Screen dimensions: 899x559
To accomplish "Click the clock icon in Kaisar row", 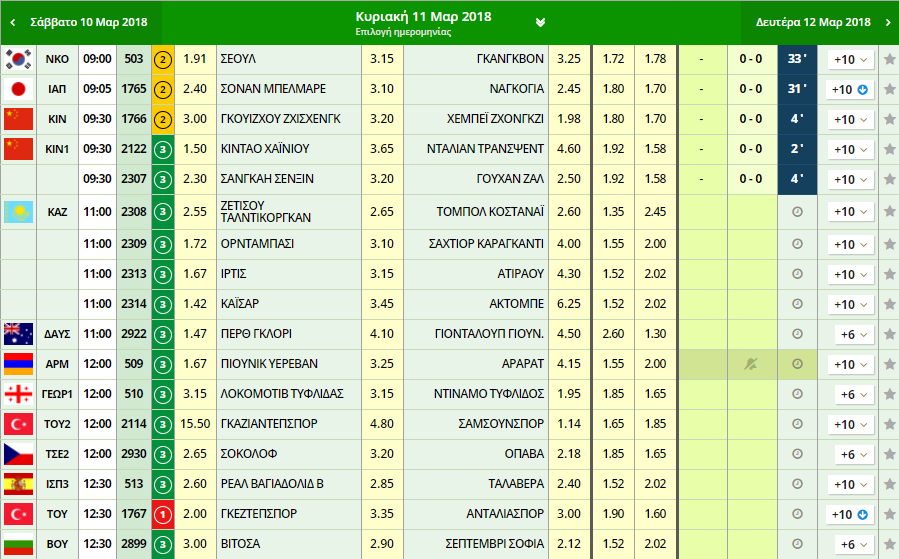I will coord(797,304).
